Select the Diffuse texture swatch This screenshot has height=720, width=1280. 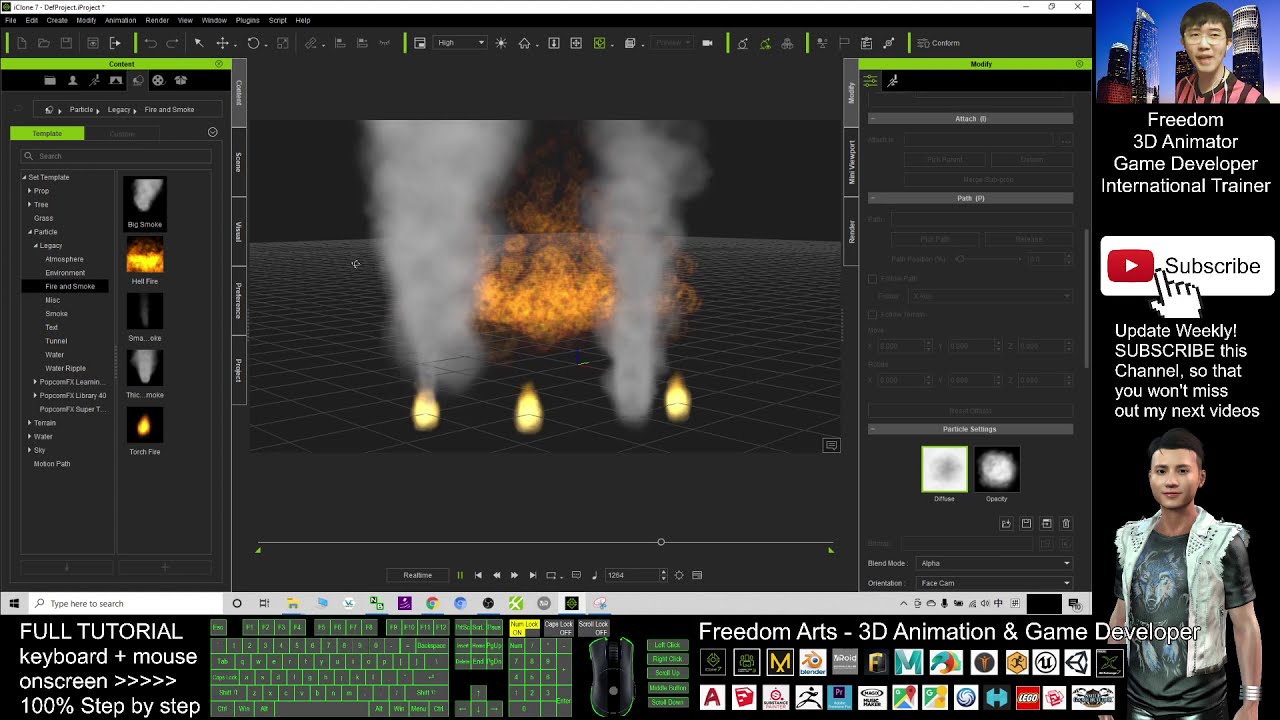pos(944,469)
